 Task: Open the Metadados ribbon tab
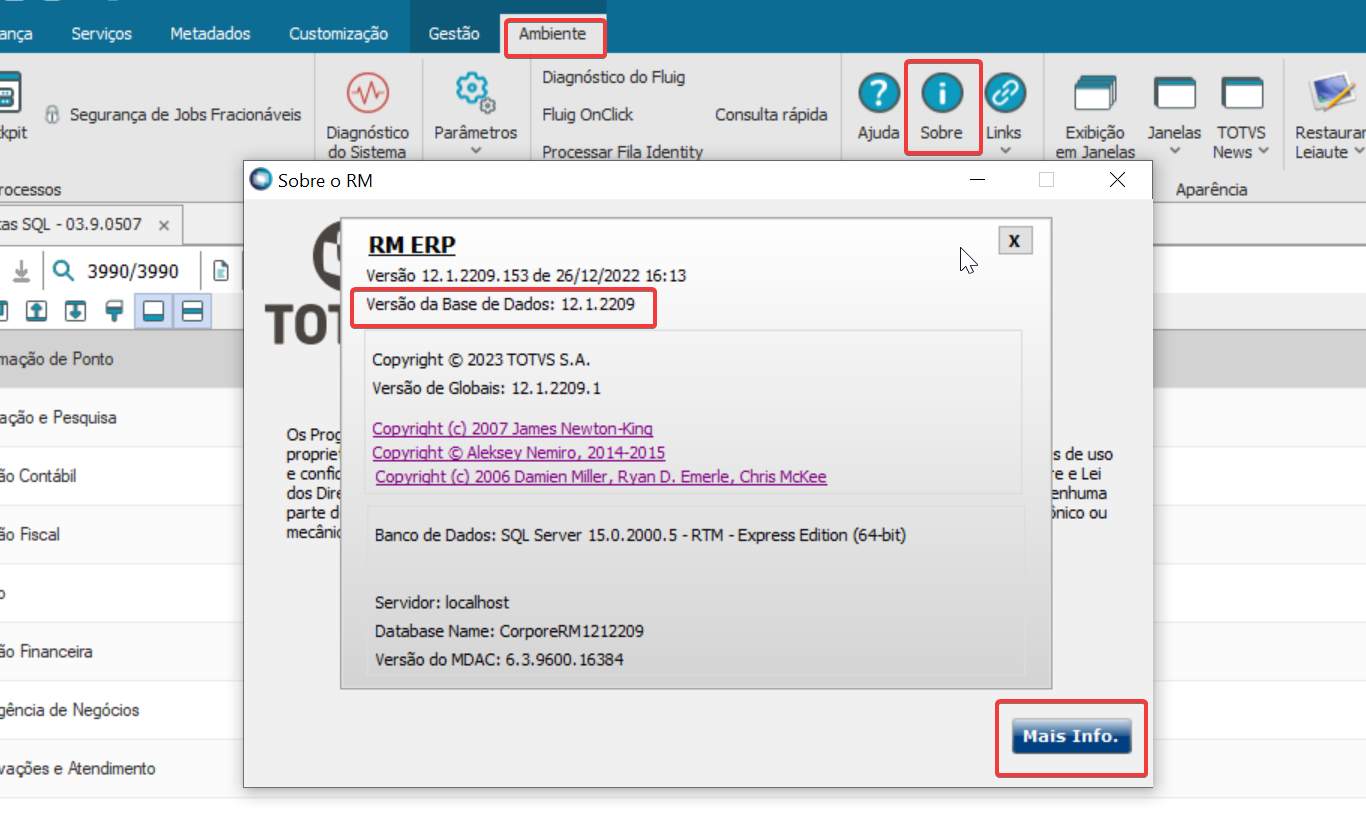[x=210, y=34]
